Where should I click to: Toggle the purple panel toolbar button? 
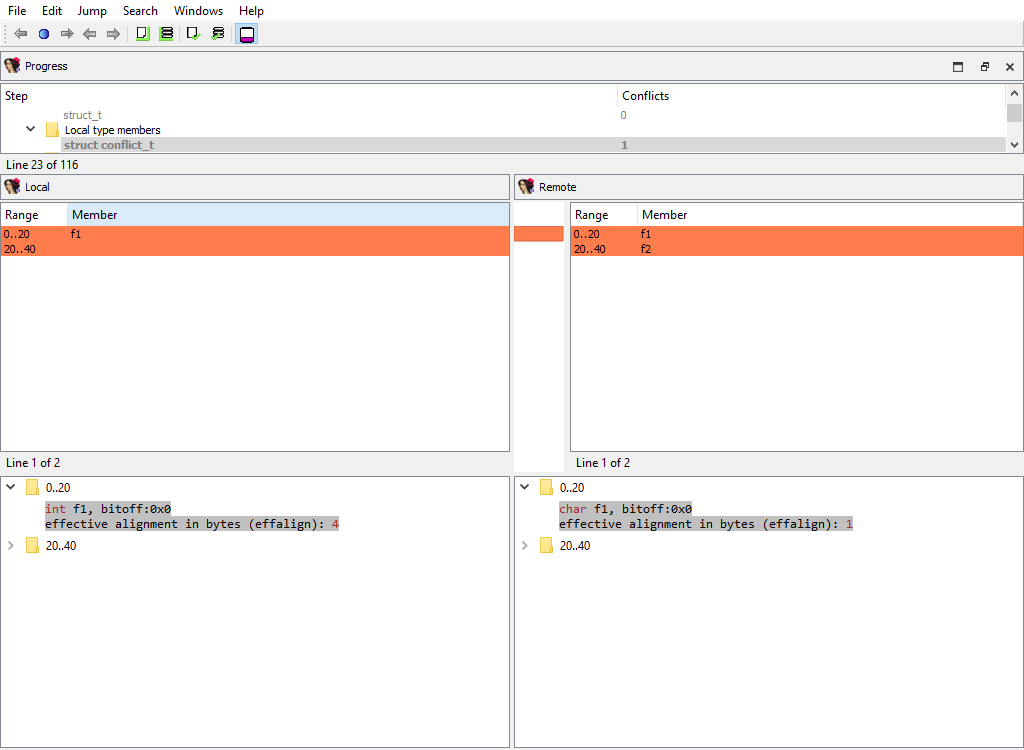click(x=246, y=34)
